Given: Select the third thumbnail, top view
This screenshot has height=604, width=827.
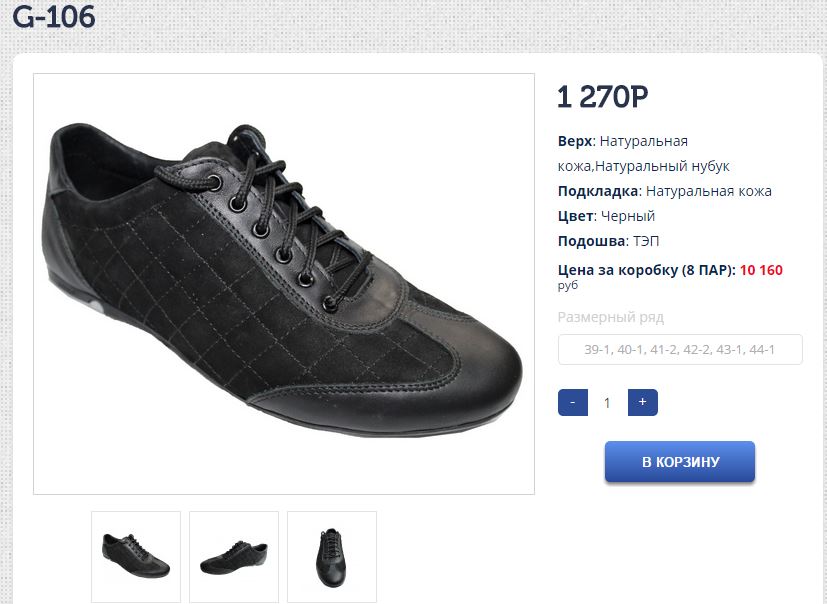Looking at the screenshot, I should tap(332, 556).
